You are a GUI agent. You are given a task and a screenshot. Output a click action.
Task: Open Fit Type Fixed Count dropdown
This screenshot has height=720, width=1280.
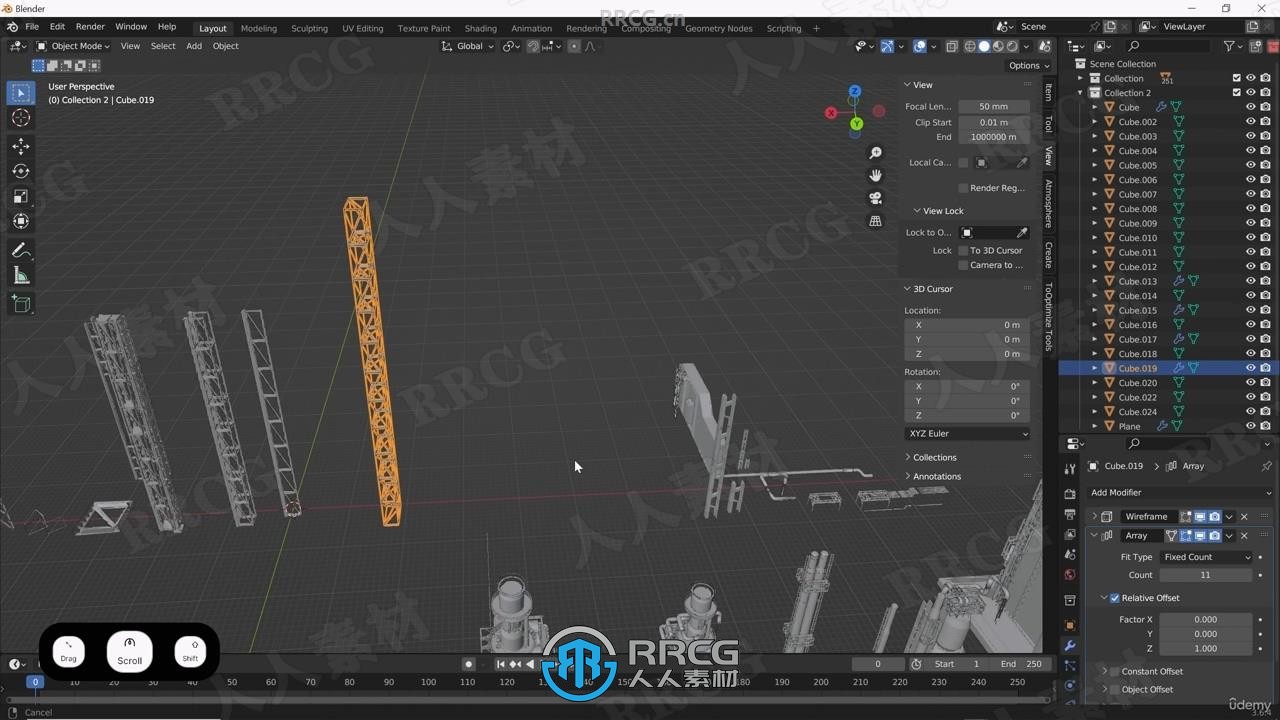pos(1206,557)
